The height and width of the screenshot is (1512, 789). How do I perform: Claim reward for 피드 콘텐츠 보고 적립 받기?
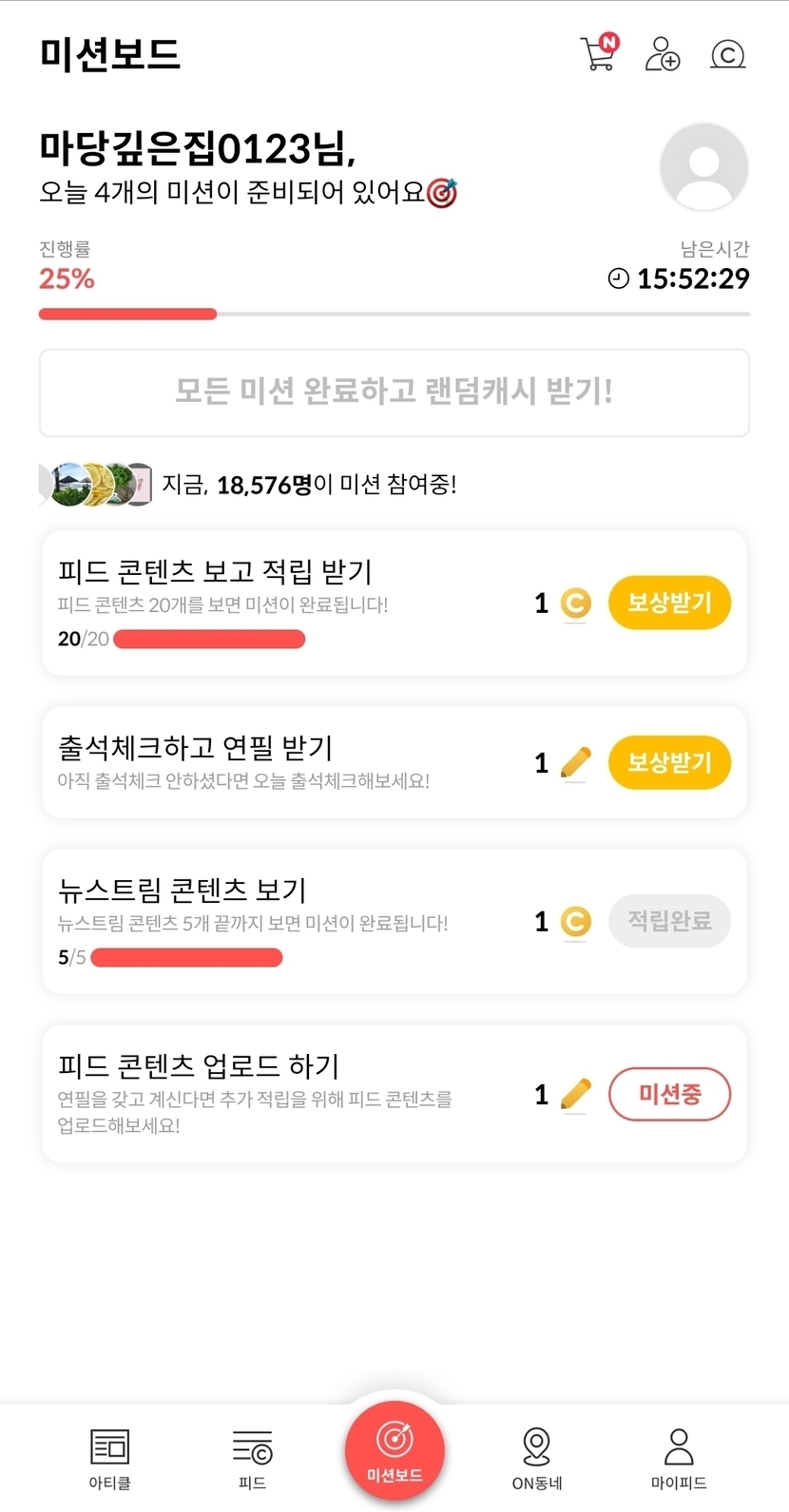pos(669,603)
